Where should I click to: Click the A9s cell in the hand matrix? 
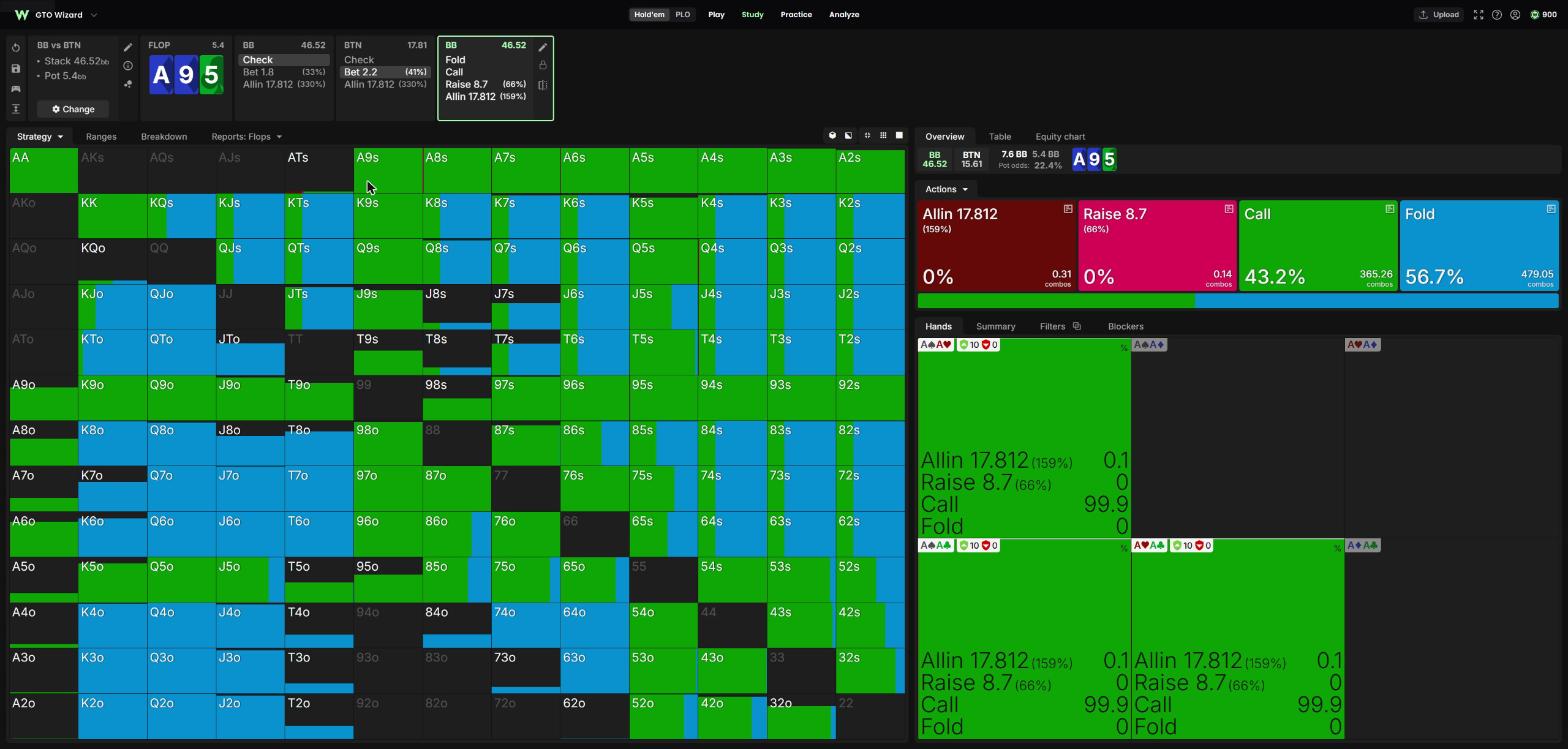tap(388, 170)
